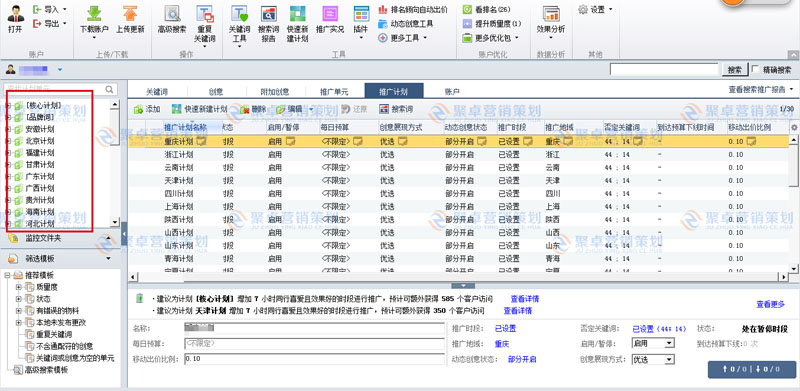
Task: Click 已设置 link for 推广时段
Action: 505,329
